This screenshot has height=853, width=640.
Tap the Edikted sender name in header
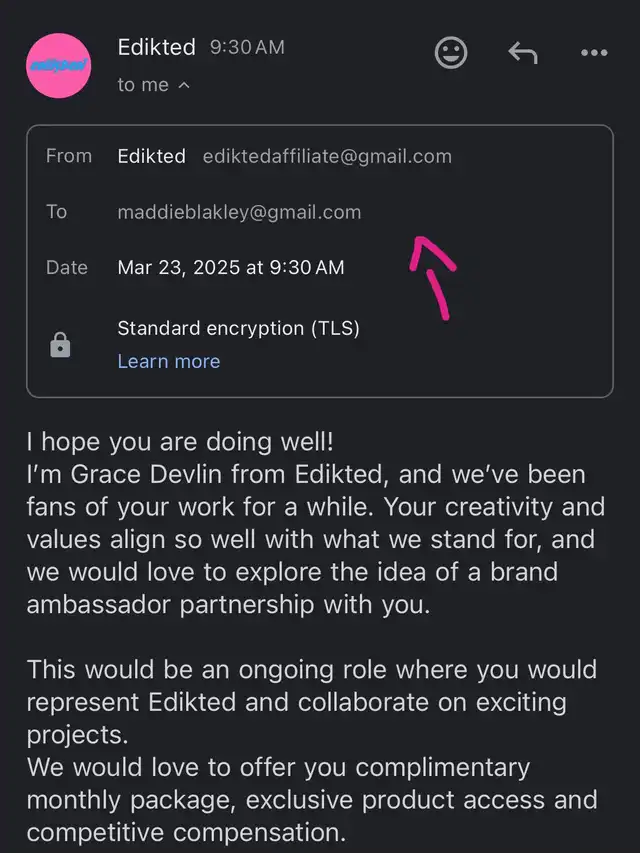pos(157,47)
